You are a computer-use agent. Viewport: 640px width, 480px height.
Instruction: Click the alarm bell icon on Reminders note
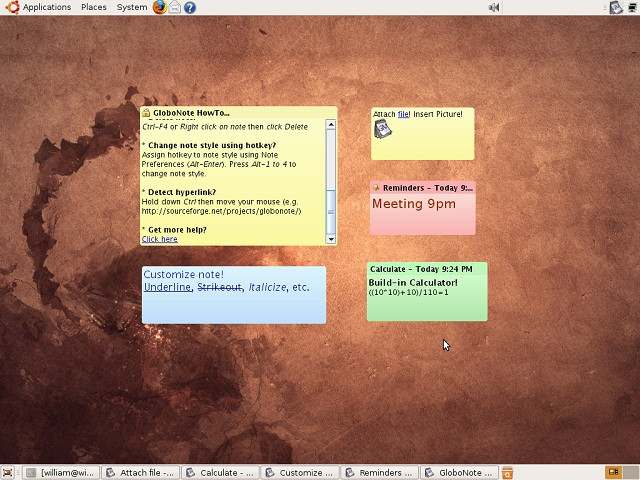point(376,188)
